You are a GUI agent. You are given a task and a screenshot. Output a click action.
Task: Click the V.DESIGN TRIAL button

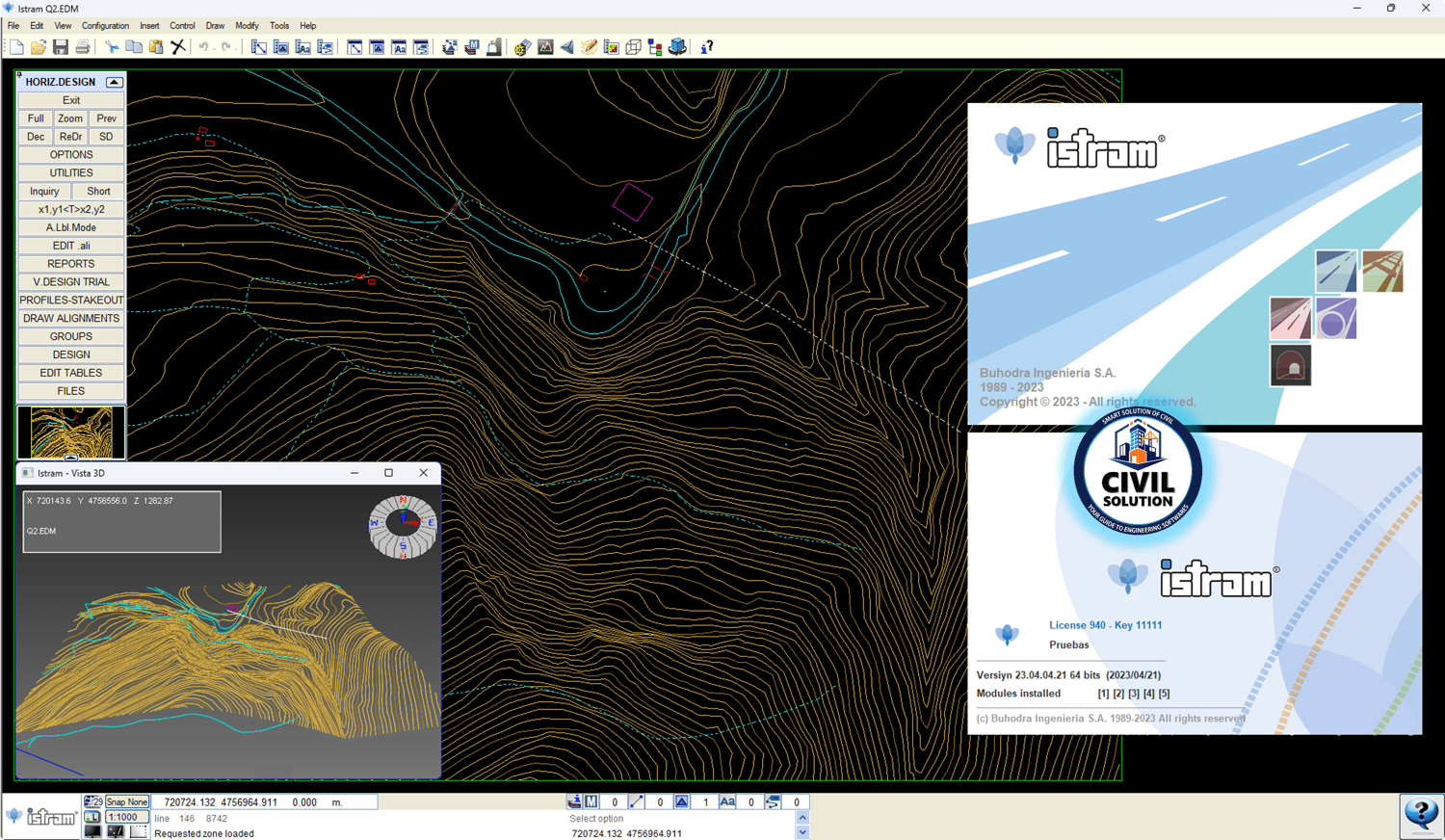tap(71, 282)
